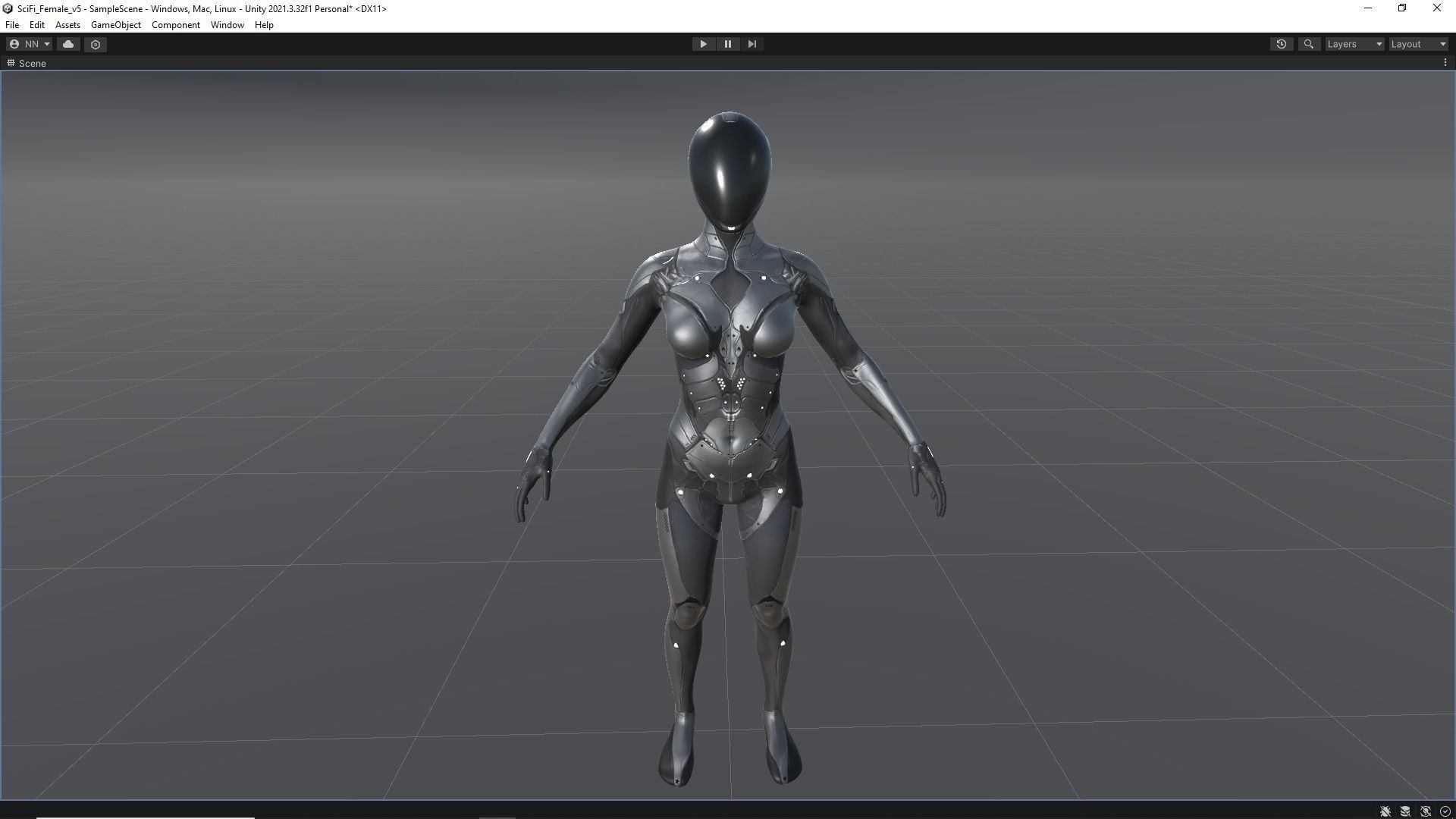
Task: Click the checkmark activity status icon
Action: point(1445,811)
